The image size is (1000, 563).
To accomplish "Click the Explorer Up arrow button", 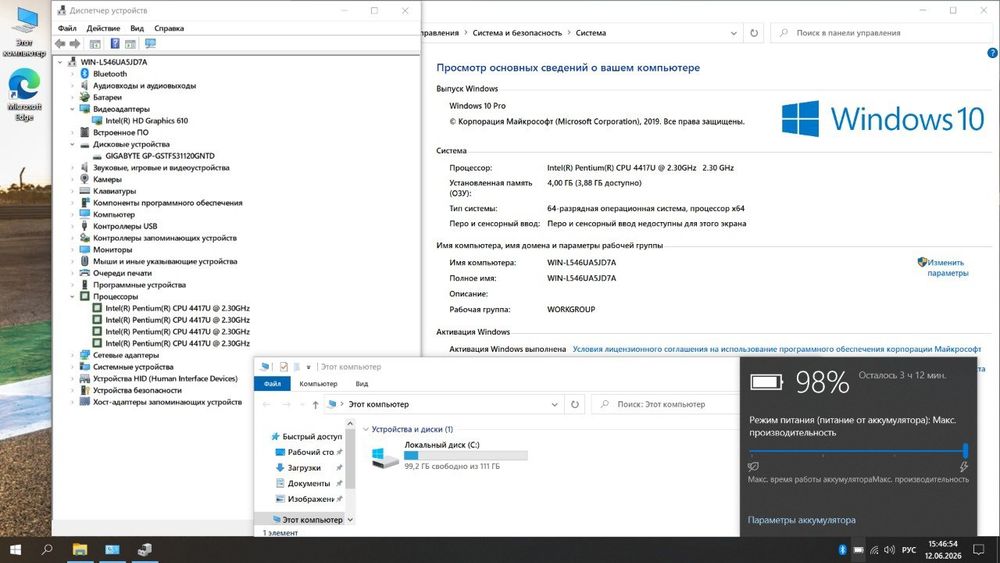I will 315,404.
